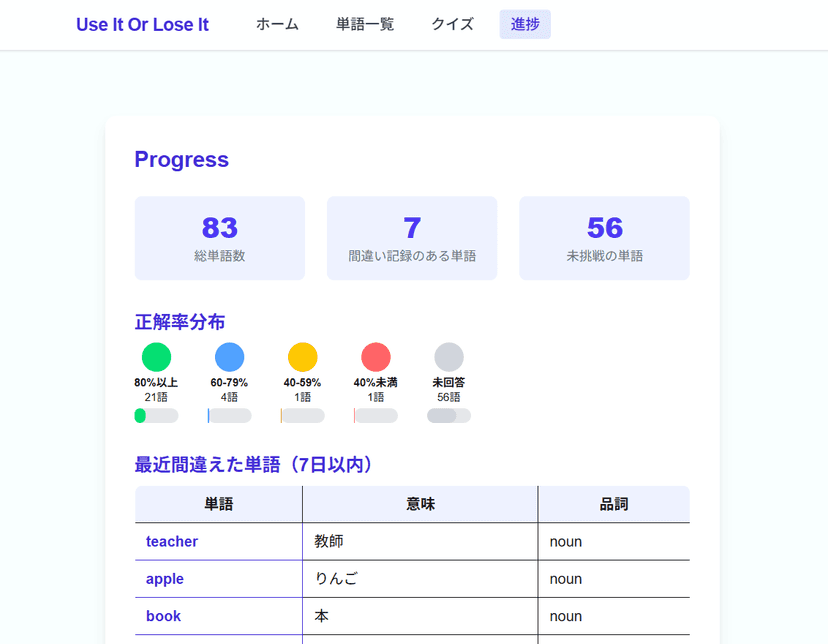Open the teacher word link
Screen dimensions: 828x644
pos(172,541)
